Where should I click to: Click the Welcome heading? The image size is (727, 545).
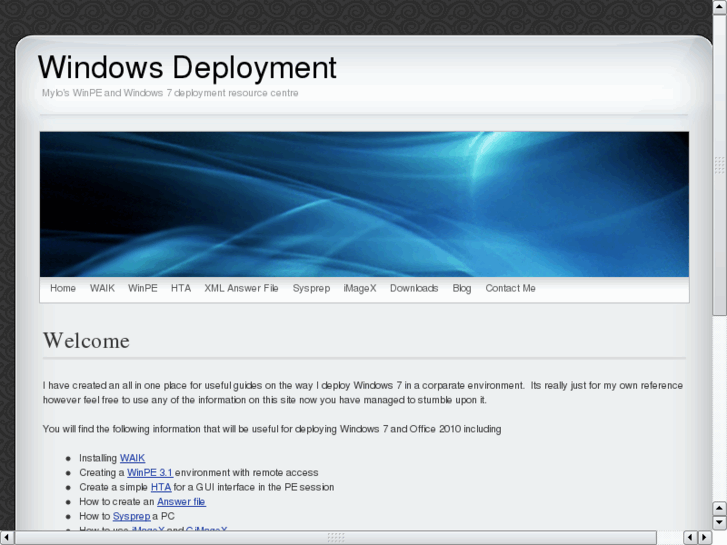pos(86,340)
